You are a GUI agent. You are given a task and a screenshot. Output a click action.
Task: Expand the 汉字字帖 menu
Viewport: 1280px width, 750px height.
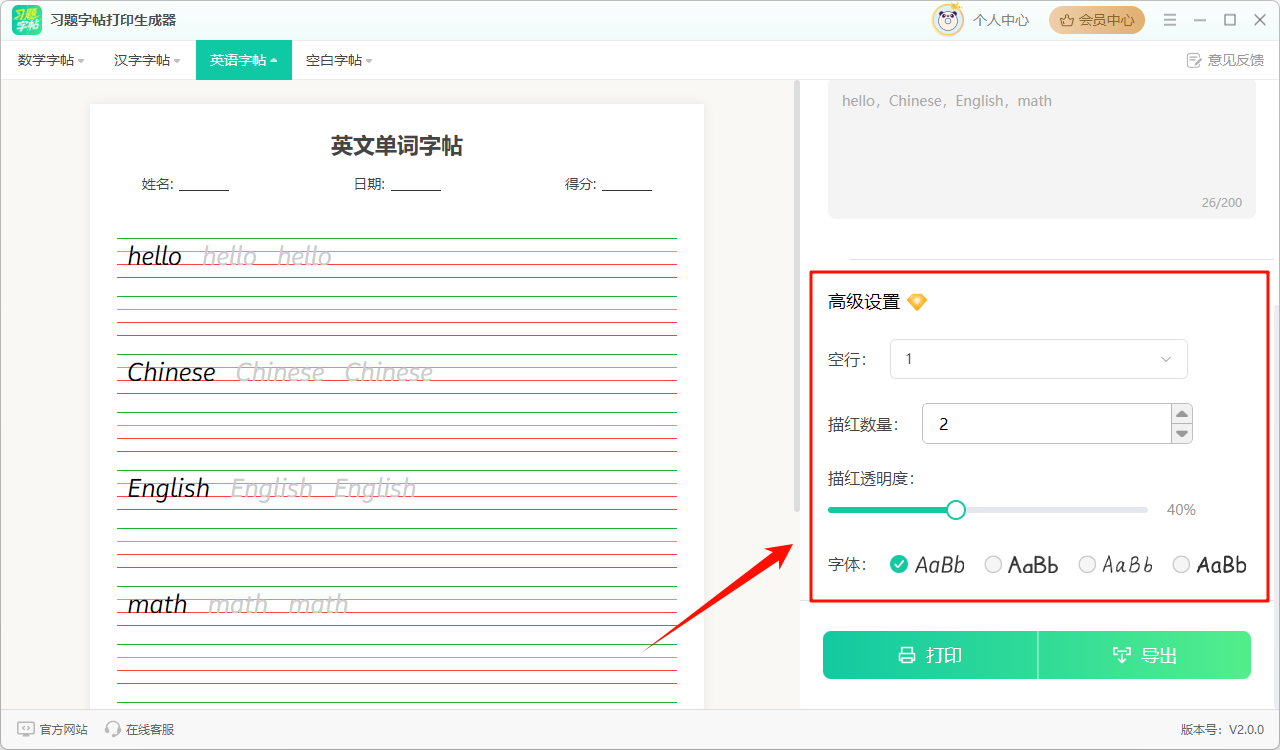[147, 60]
